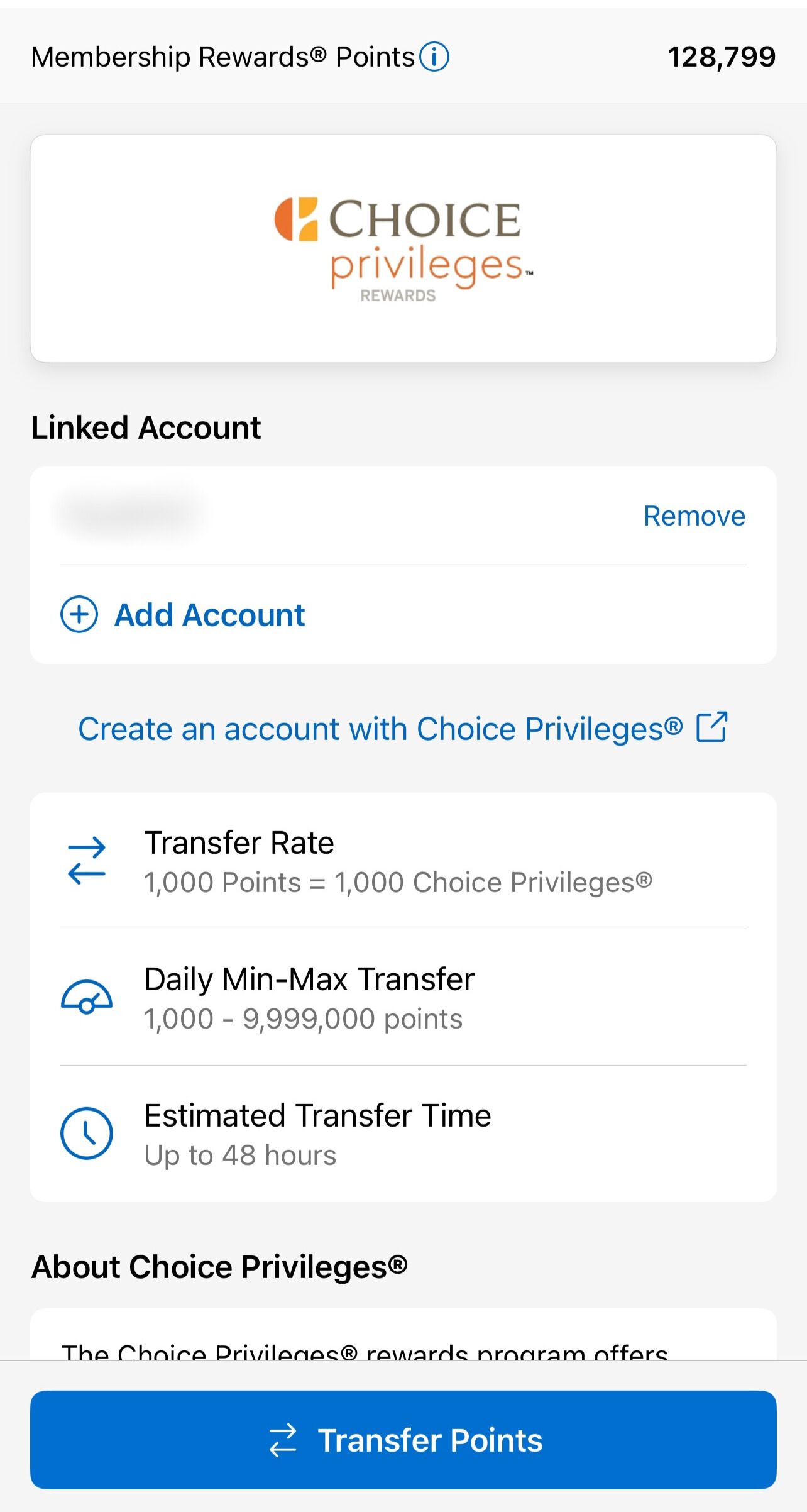Select the Add Account text
Viewport: 807px width, 1512px height.
(x=209, y=615)
